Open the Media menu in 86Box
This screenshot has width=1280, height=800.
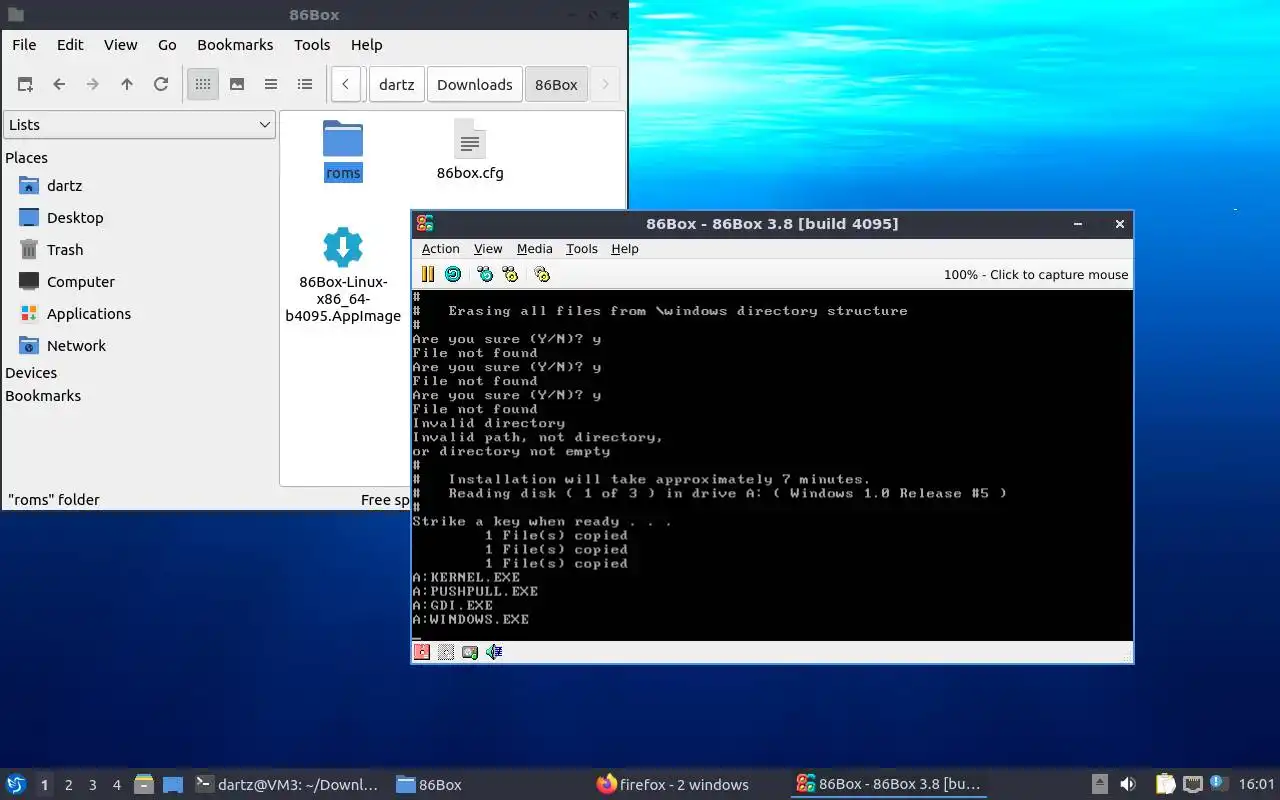pyautogui.click(x=534, y=249)
